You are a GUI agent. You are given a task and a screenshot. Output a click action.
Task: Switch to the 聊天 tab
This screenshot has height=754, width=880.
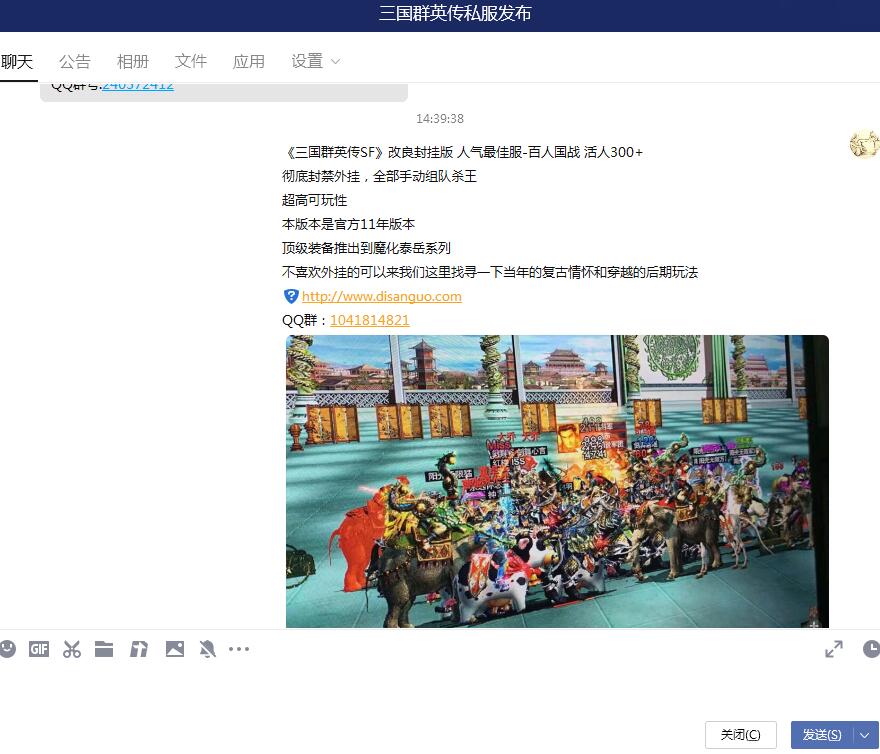(17, 61)
